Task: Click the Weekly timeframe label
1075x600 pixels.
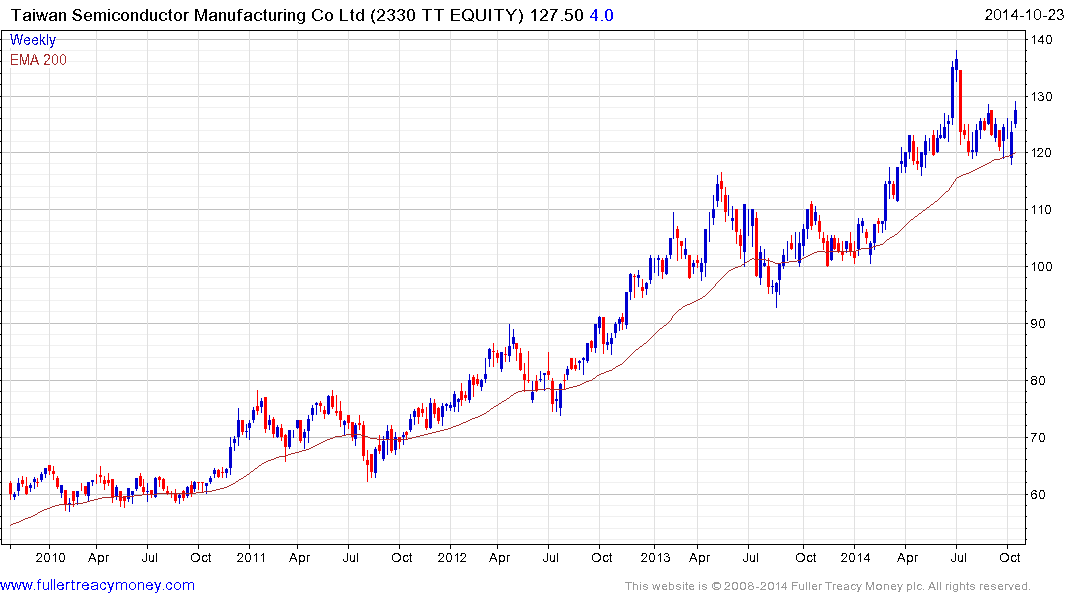Action: [33, 40]
